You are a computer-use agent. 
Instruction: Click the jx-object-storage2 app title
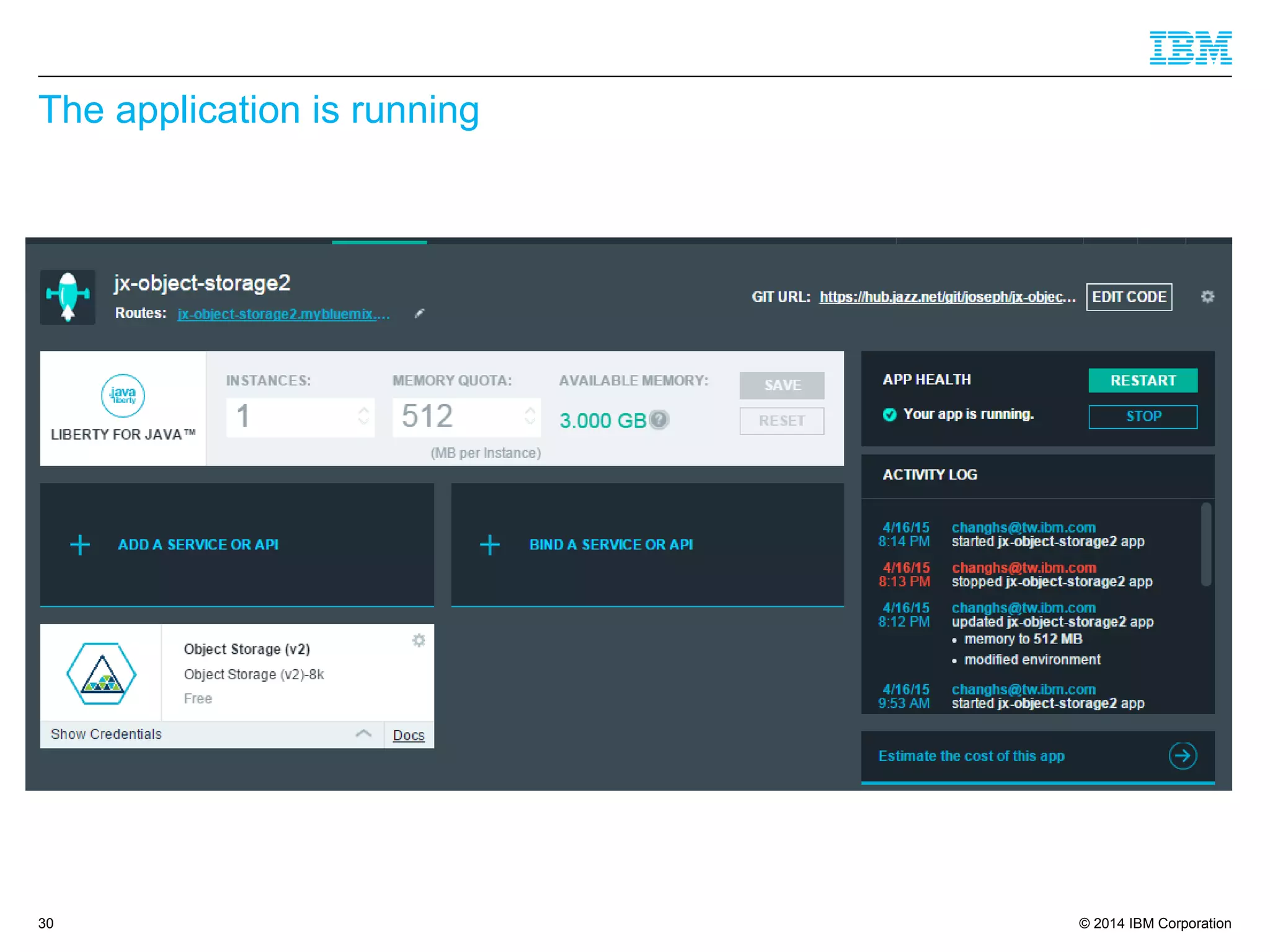[202, 283]
